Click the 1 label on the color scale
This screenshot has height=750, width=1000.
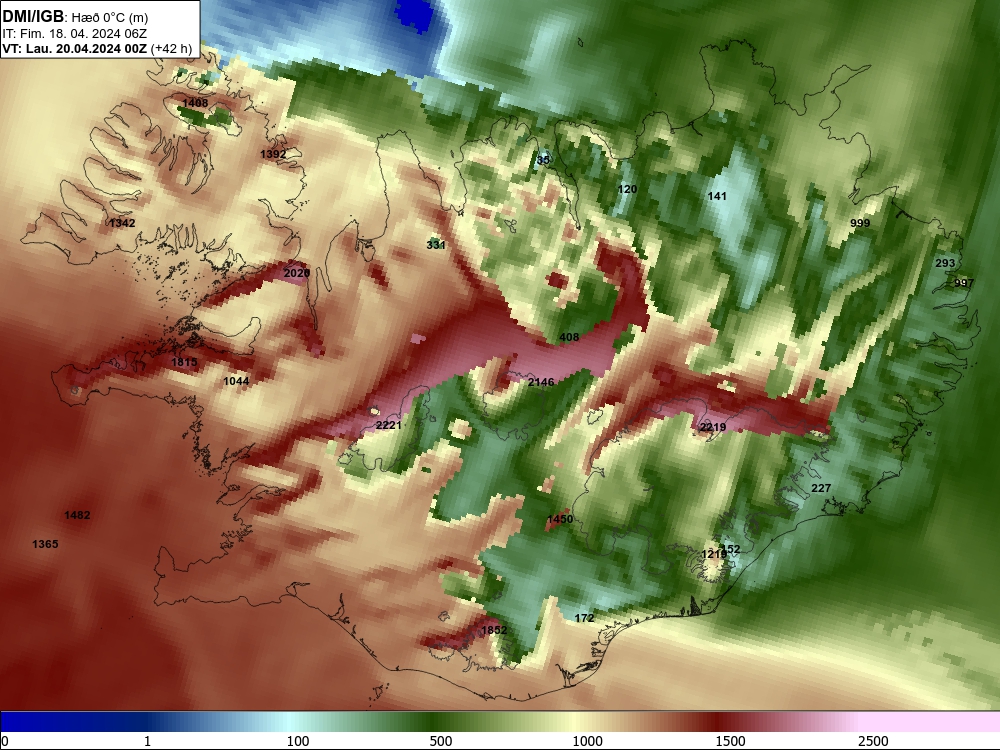[147, 741]
